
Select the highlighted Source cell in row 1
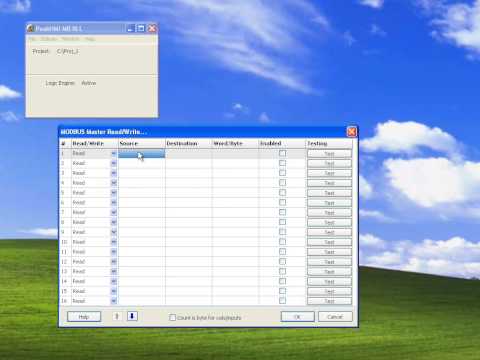[142, 153]
